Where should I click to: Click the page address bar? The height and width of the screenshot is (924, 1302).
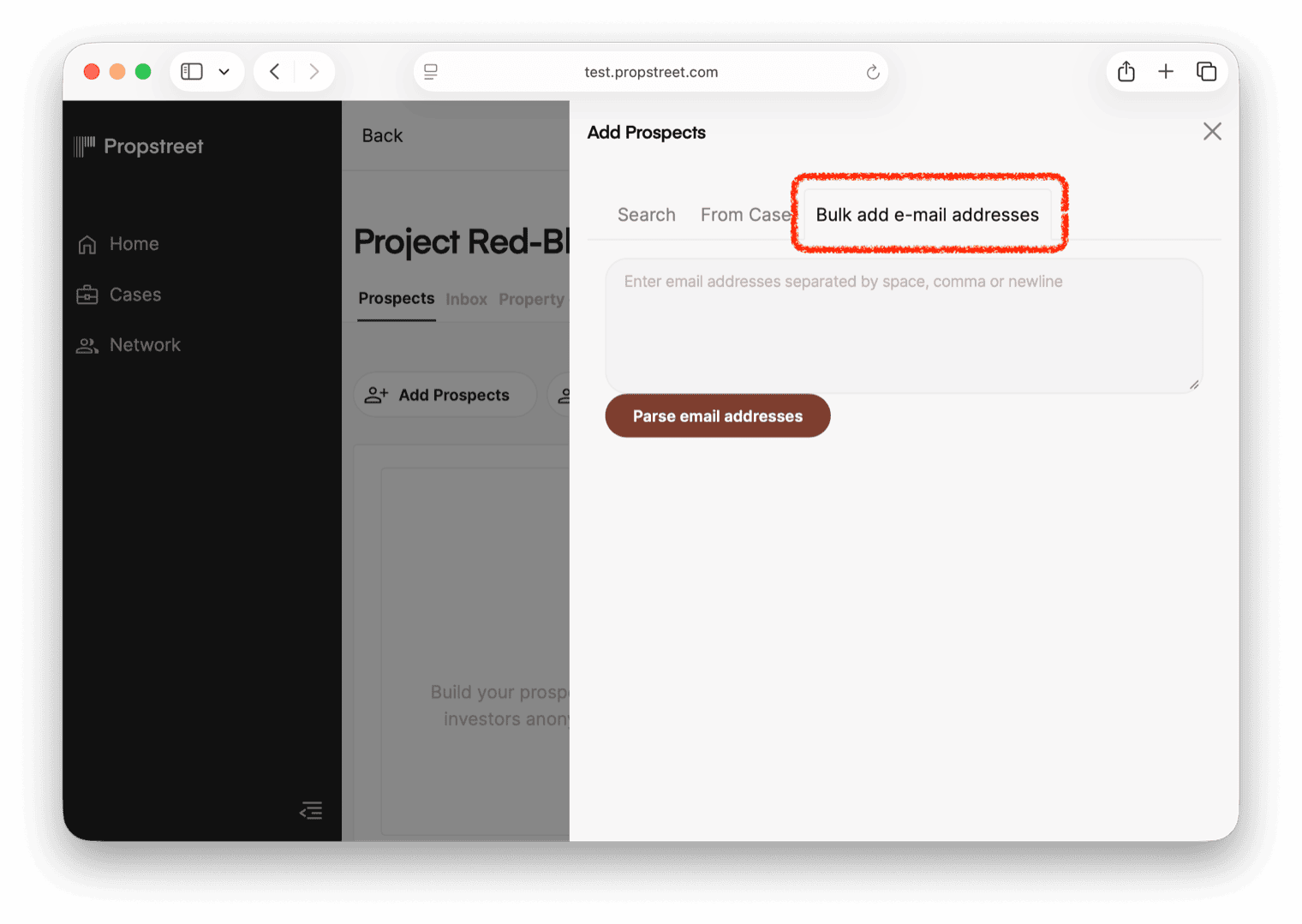650,72
